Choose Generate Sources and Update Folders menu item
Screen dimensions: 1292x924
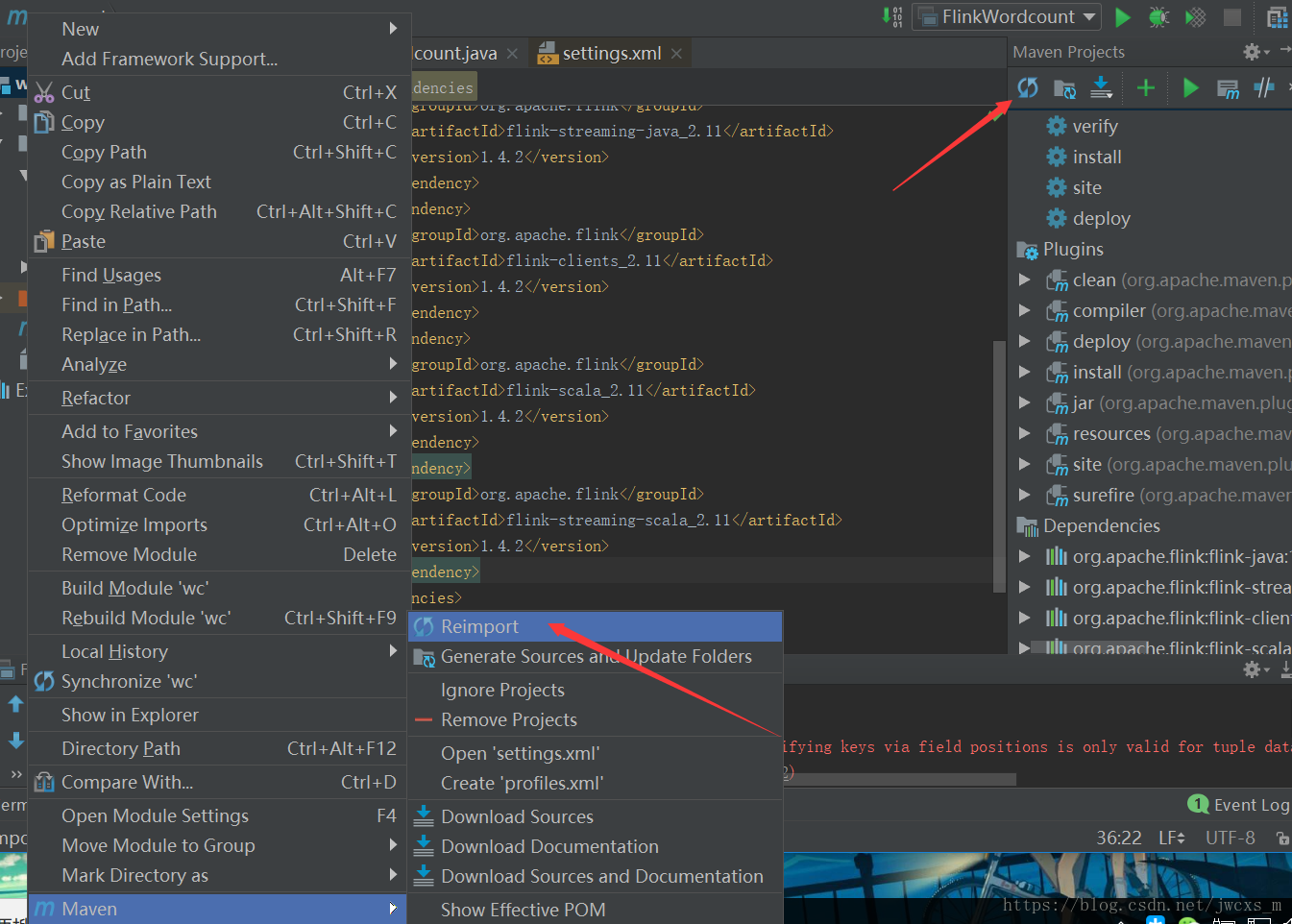coord(596,656)
